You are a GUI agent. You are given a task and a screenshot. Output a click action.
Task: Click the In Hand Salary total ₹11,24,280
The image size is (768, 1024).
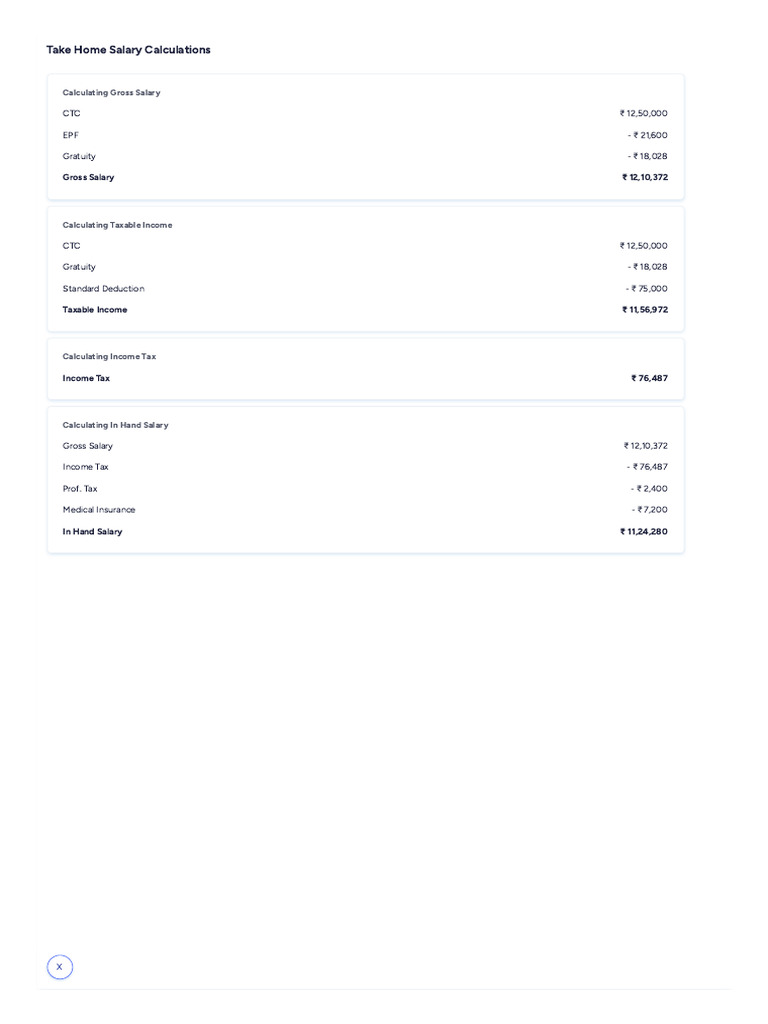coord(644,532)
